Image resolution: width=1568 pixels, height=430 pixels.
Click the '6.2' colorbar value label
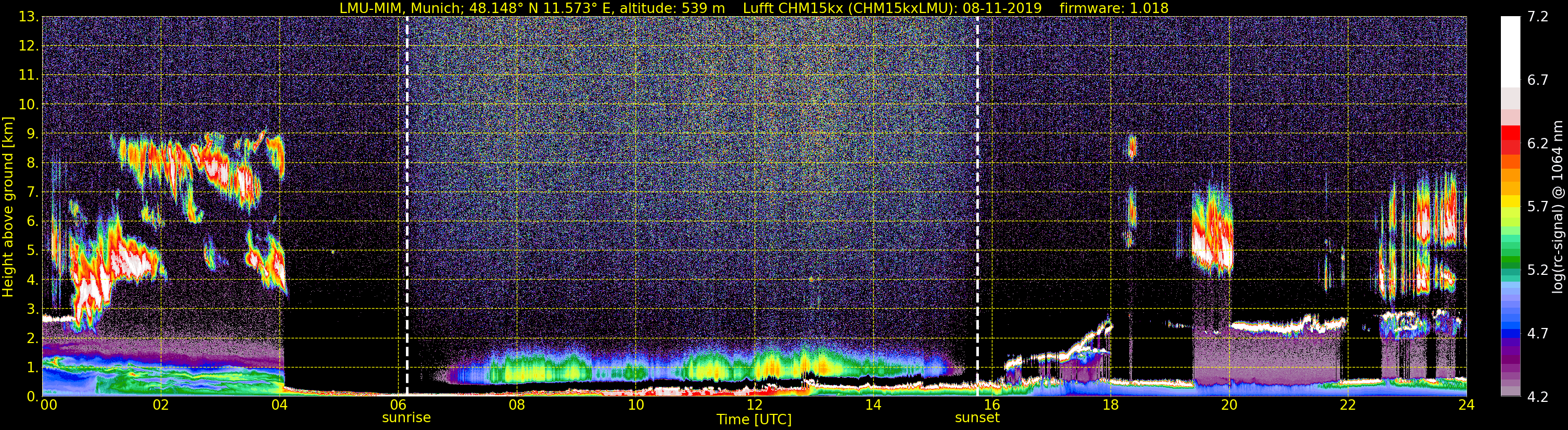coord(1538,144)
